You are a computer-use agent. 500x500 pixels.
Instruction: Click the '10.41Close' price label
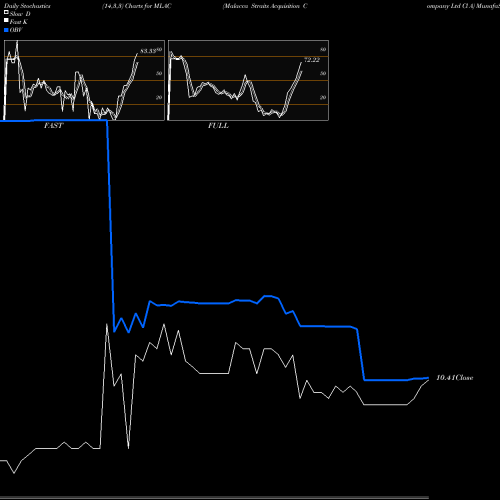point(455,378)
